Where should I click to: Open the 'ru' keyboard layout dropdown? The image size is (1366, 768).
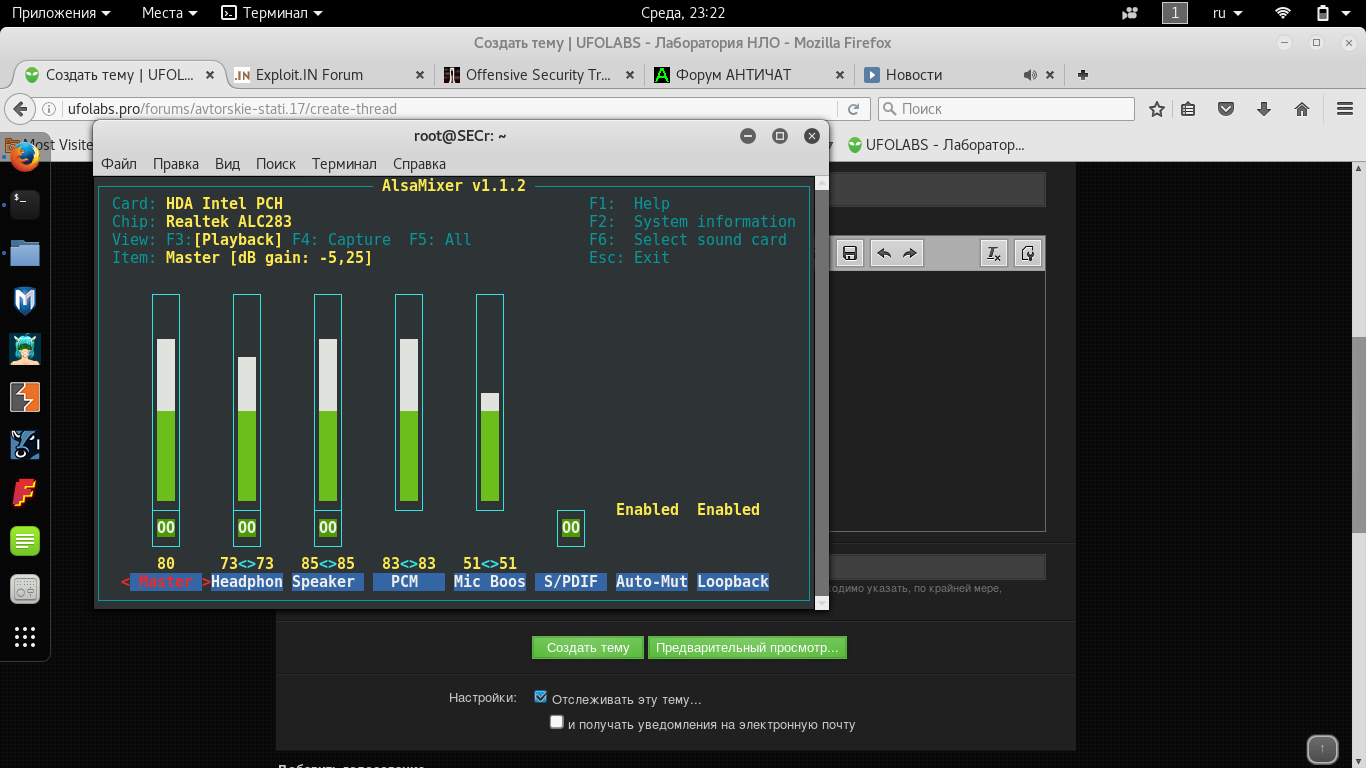[x=1227, y=13]
